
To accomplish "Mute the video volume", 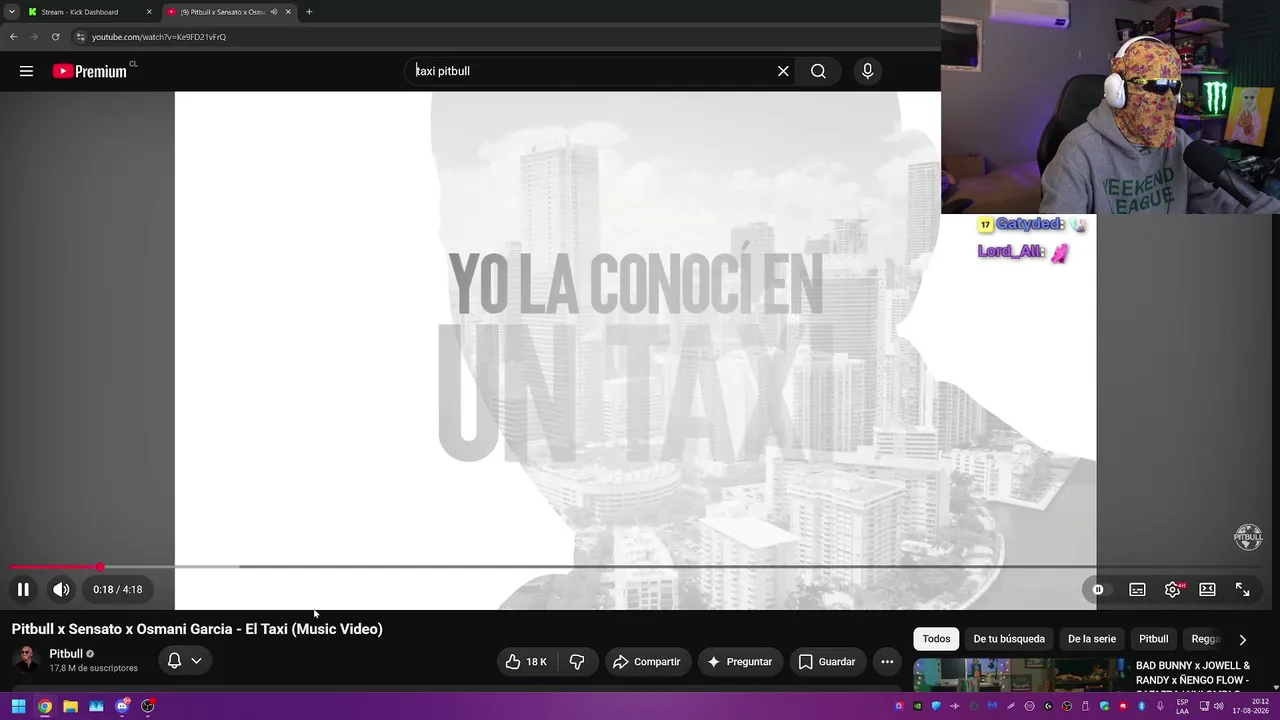I will pyautogui.click(x=61, y=590).
